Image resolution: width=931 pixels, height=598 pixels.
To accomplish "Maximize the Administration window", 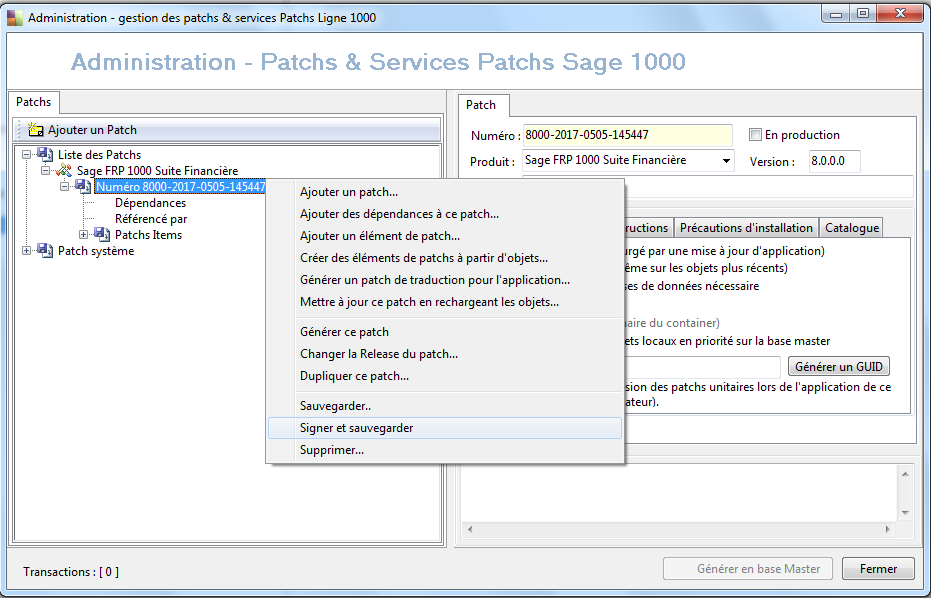I will click(863, 13).
